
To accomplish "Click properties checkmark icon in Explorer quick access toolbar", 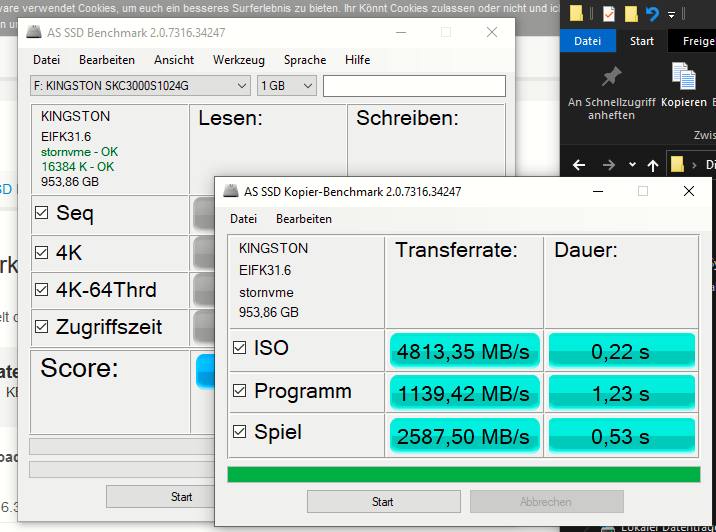I will click(x=609, y=14).
